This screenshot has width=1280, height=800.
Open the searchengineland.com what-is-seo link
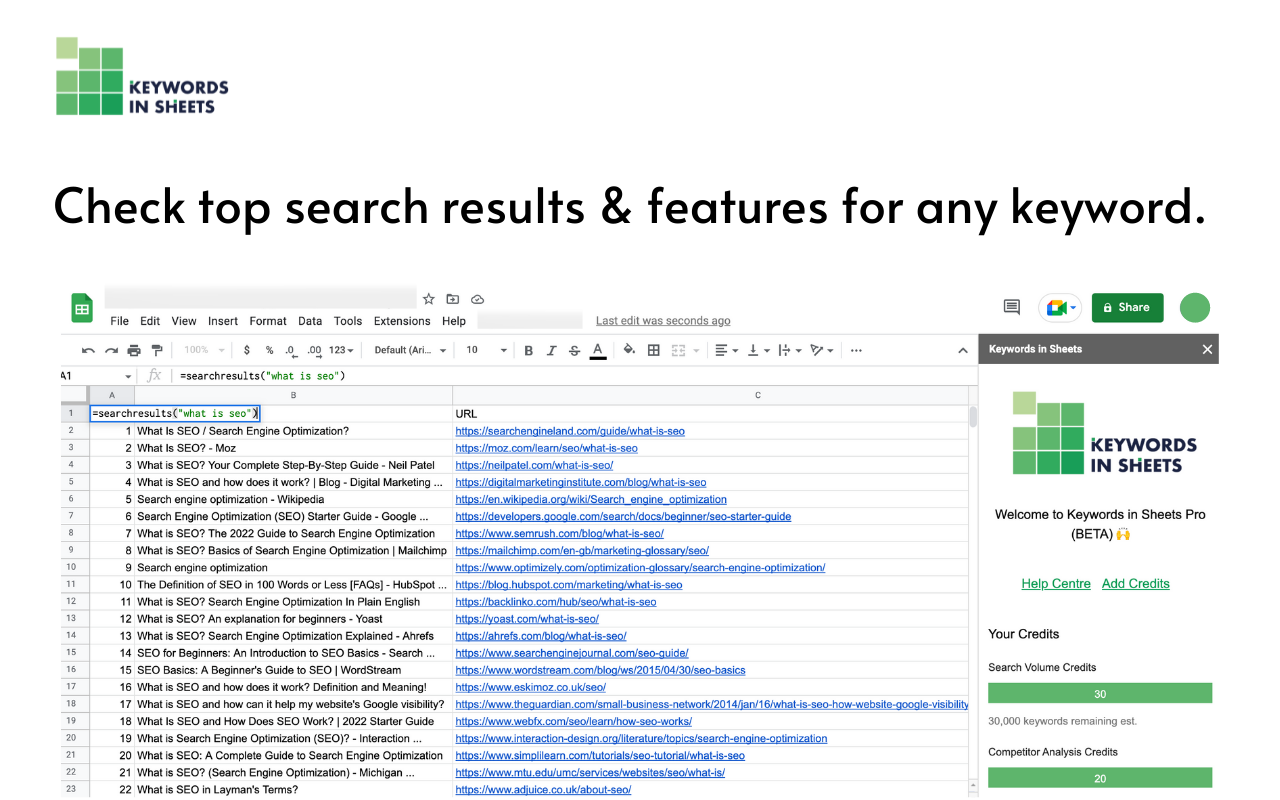click(570, 431)
